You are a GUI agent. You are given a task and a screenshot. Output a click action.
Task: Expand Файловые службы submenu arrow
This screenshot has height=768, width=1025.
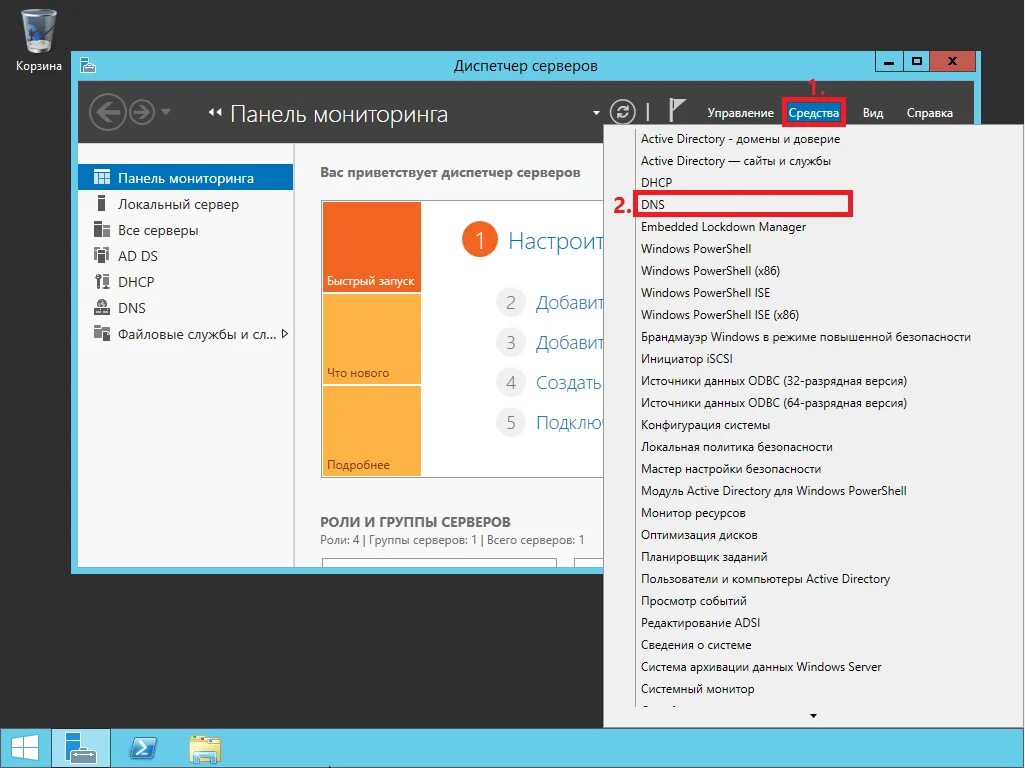[x=284, y=334]
